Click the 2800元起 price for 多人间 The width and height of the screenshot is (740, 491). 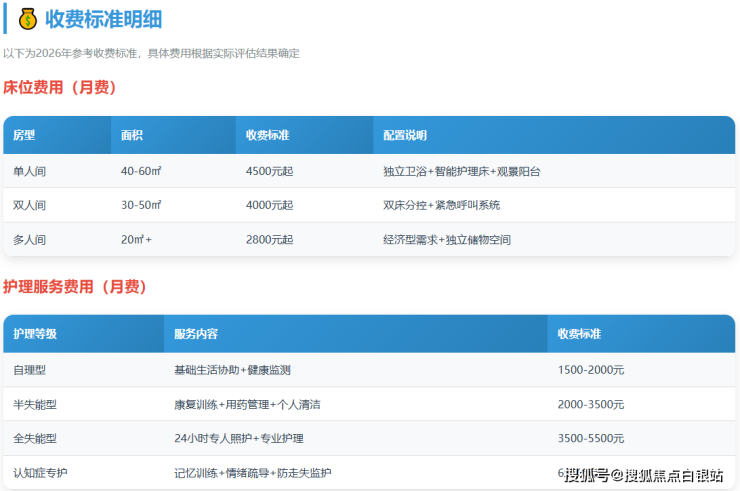(269, 240)
